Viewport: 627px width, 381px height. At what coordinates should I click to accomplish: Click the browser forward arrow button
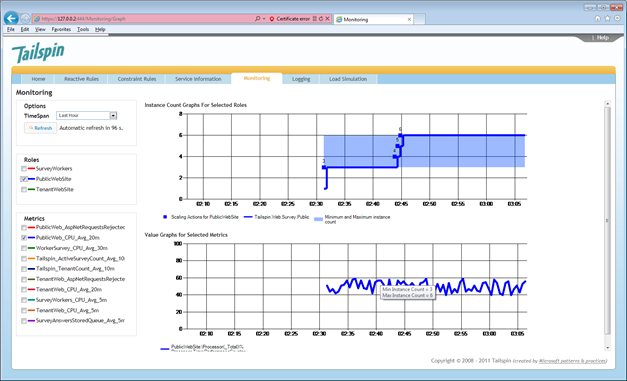coord(25,18)
